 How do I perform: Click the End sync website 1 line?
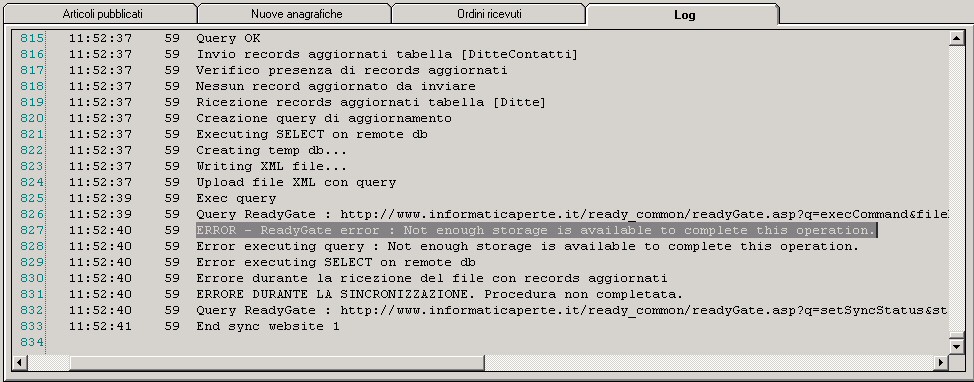pyautogui.click(x=268, y=326)
